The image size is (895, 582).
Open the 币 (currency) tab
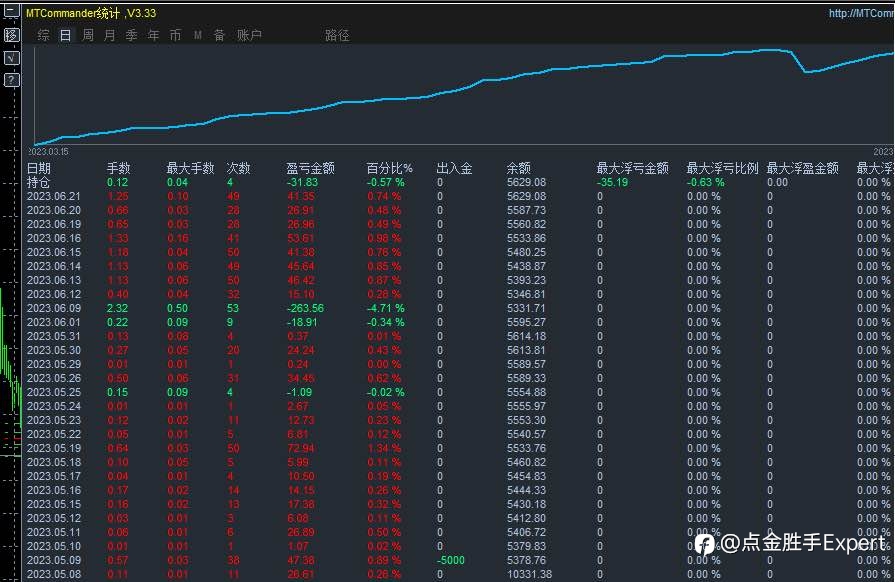[x=175, y=35]
